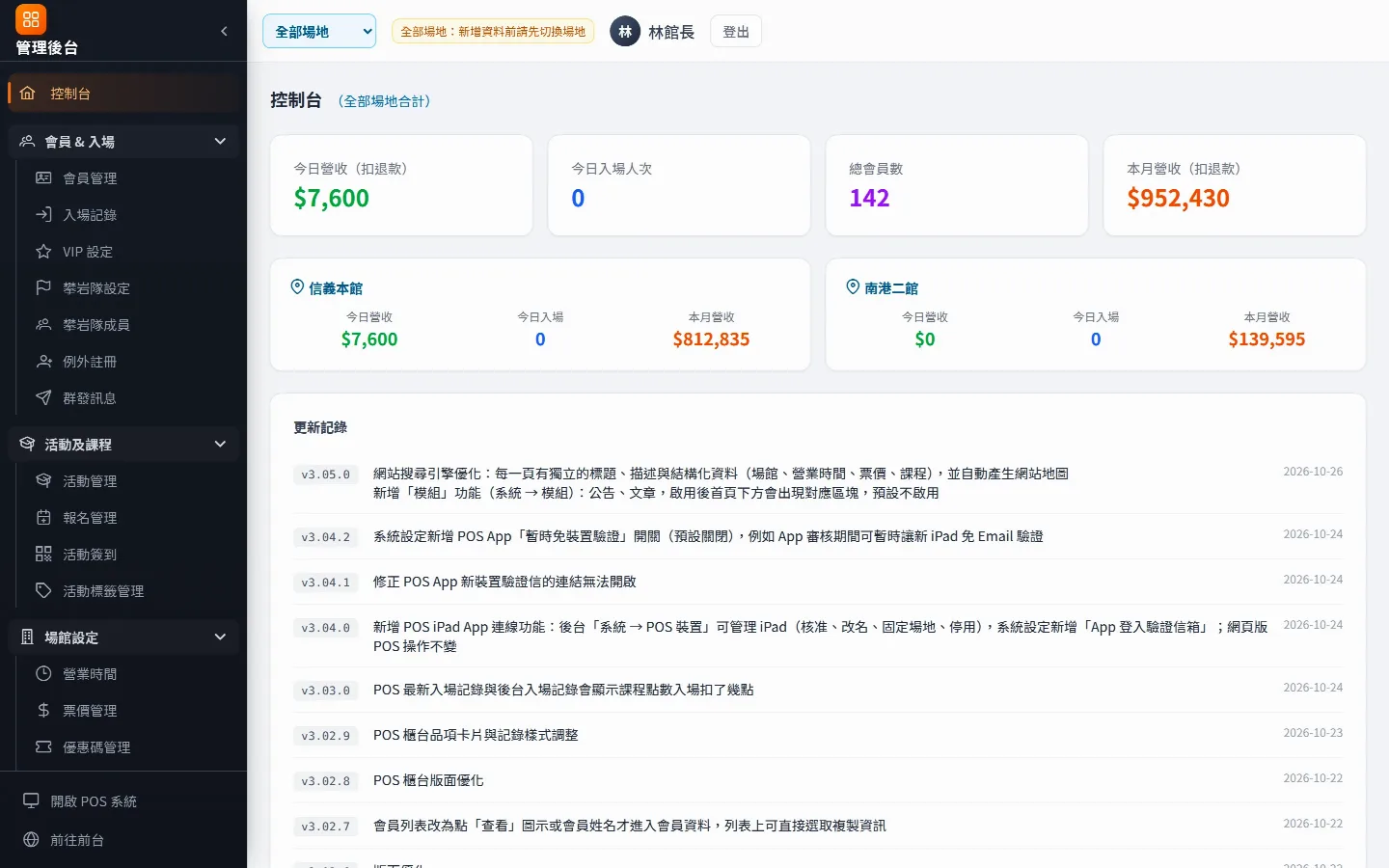Open the 全部場地 venue dropdown

point(319,31)
